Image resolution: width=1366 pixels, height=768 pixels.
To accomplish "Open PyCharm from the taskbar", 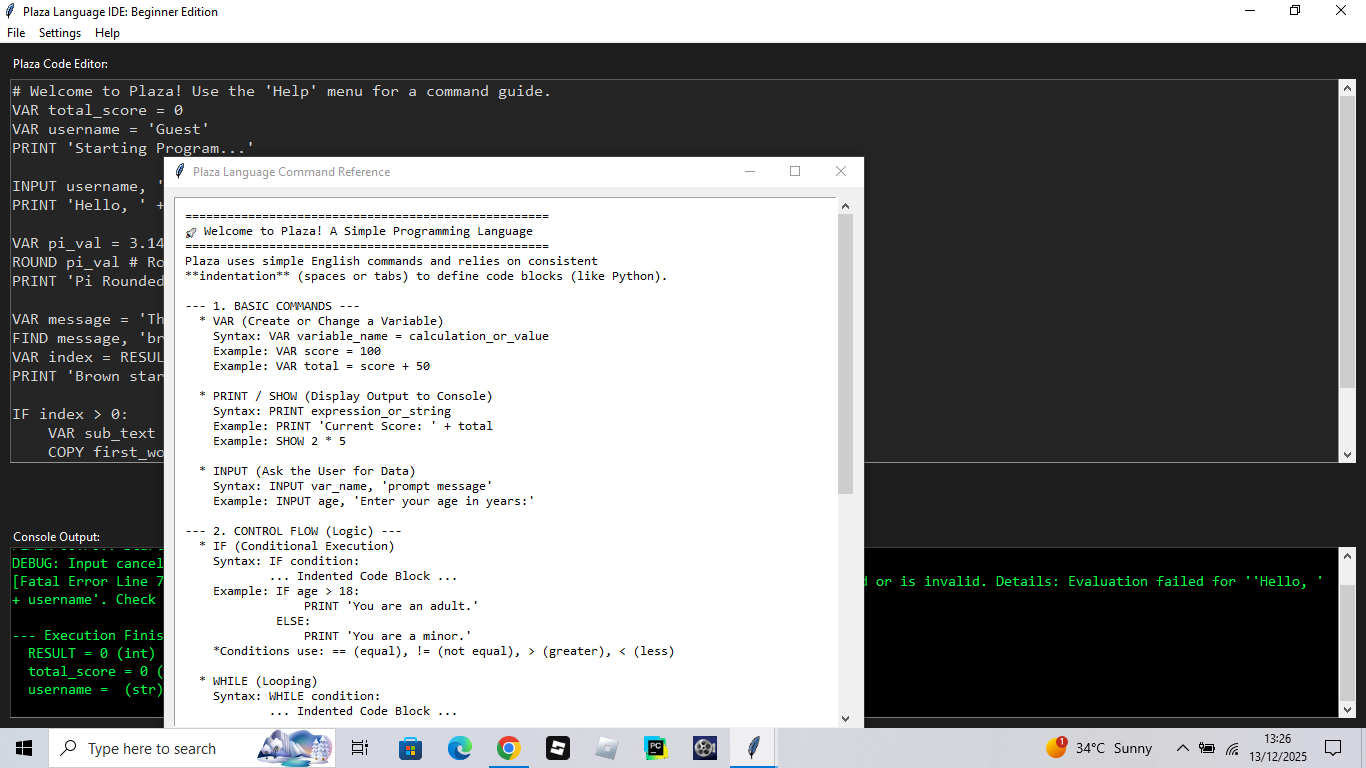I will [655, 748].
